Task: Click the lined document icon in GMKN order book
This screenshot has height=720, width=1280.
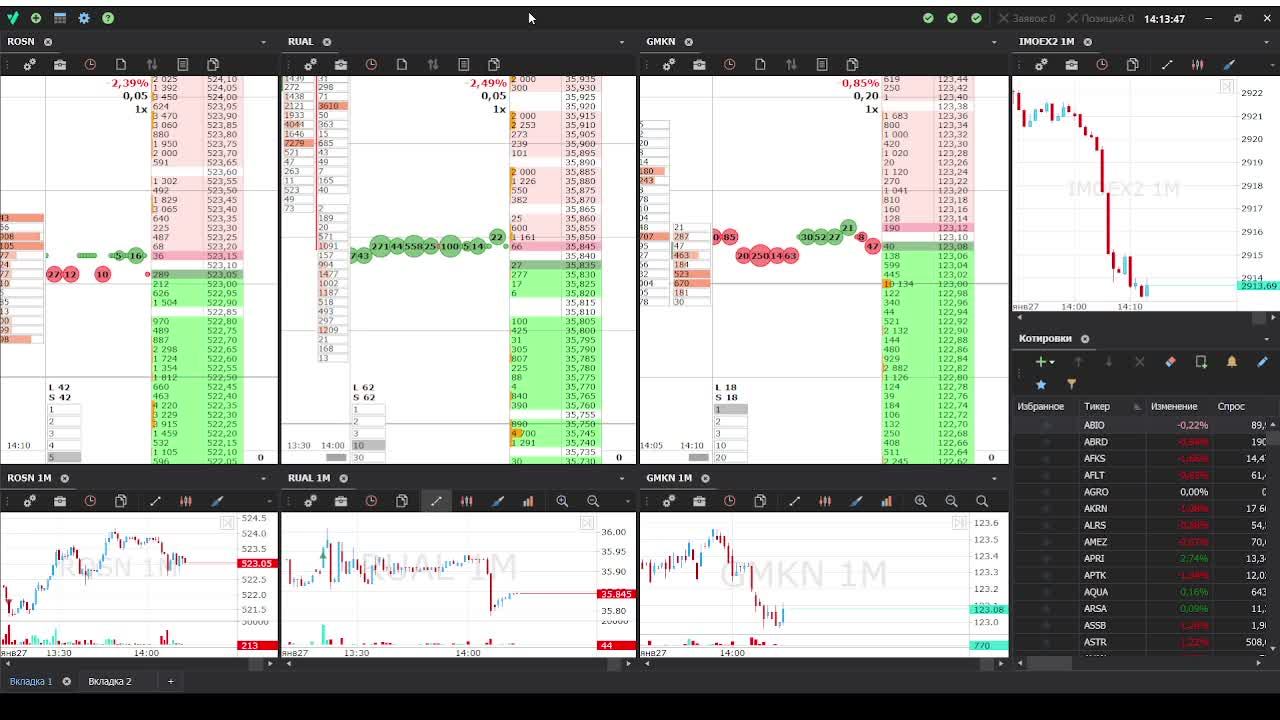Action: pyautogui.click(x=822, y=64)
